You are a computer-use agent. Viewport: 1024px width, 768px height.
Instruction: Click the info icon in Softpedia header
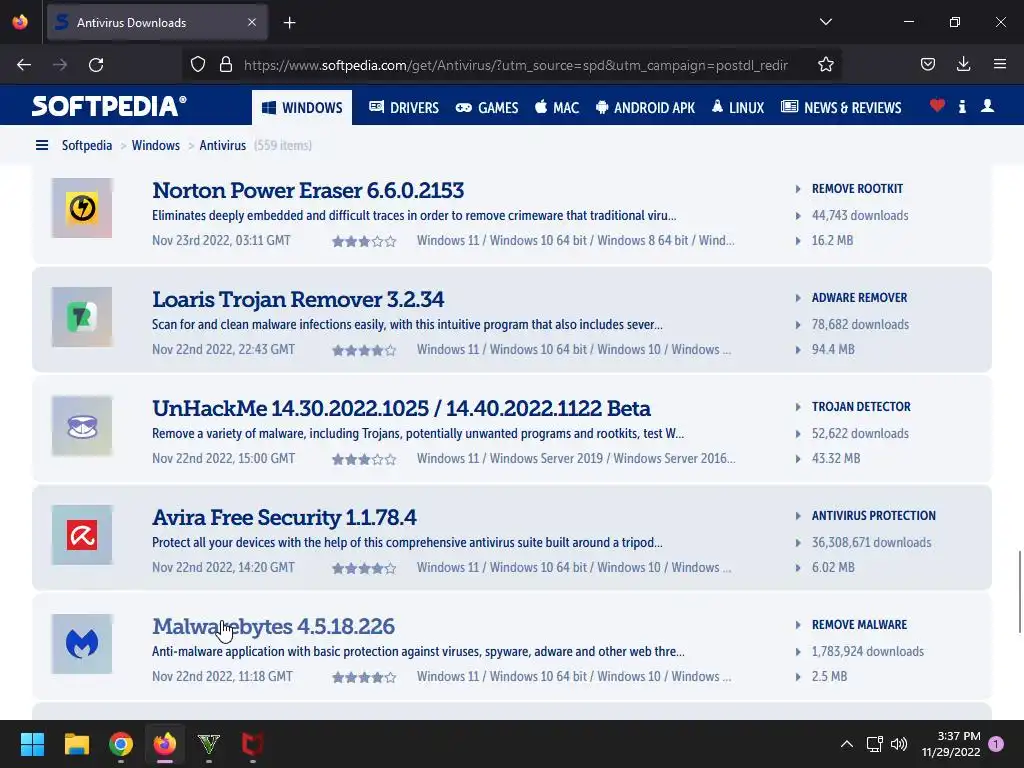[x=962, y=106]
